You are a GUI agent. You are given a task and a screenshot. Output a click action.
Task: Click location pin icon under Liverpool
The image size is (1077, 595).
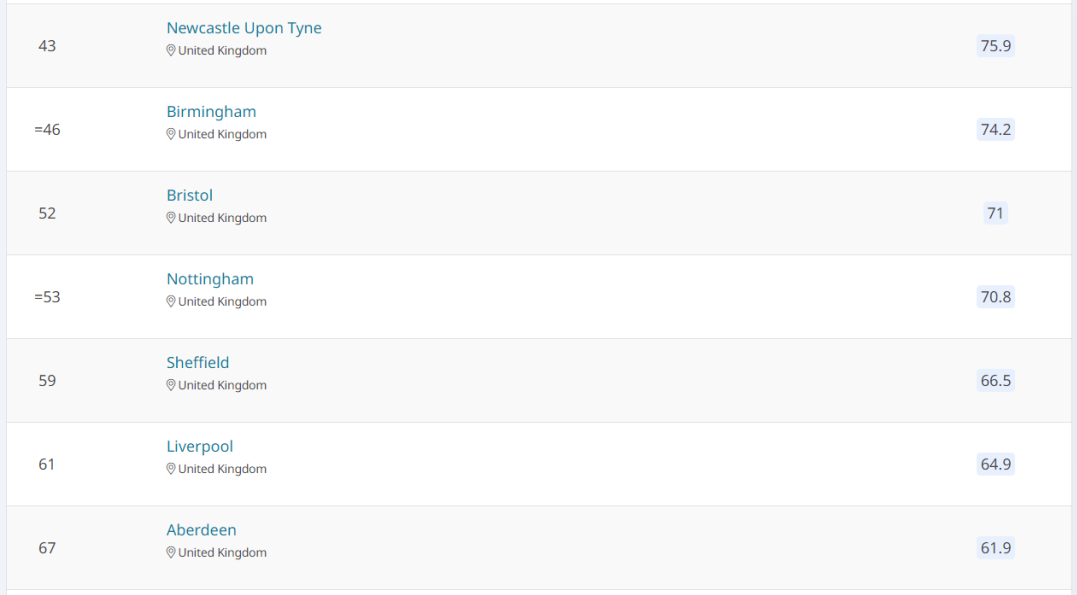click(x=170, y=469)
